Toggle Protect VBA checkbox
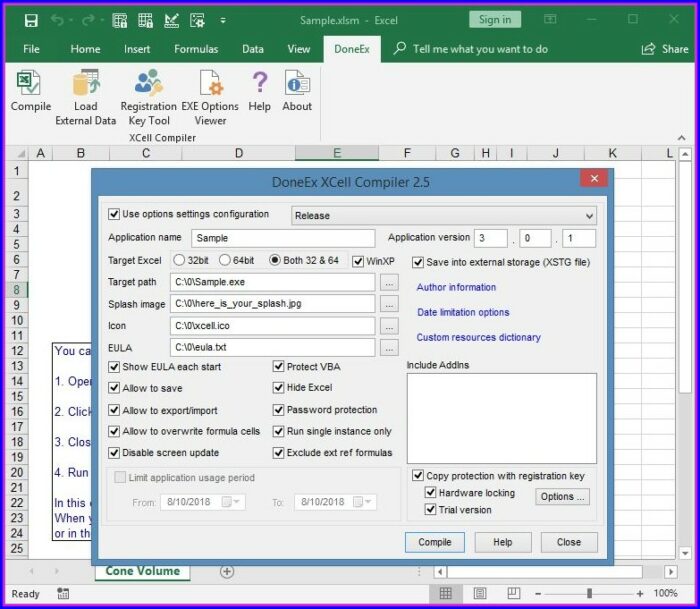Screen dimensions: 700x609 coord(278,367)
